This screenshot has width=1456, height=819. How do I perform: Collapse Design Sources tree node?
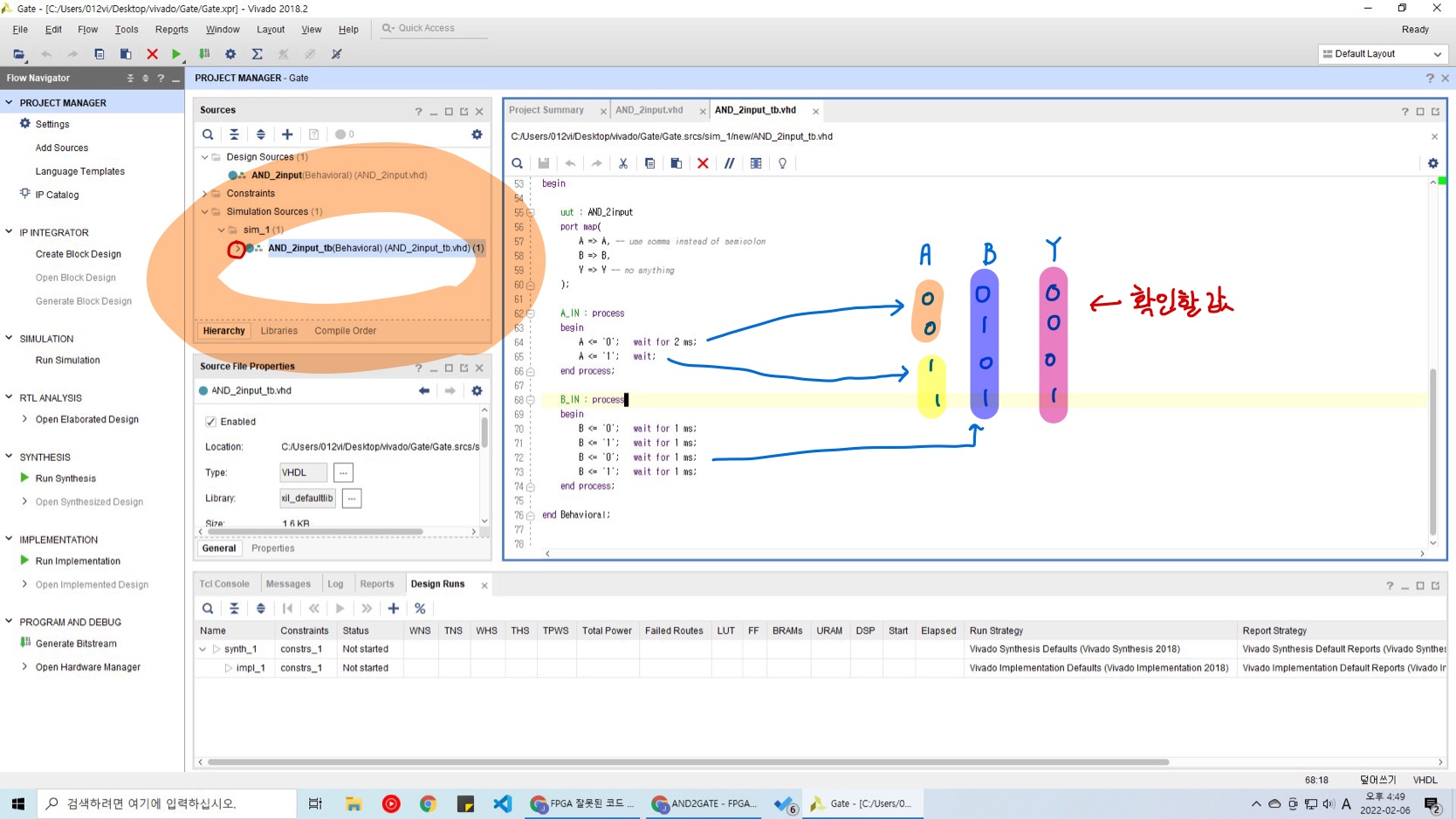[204, 157]
